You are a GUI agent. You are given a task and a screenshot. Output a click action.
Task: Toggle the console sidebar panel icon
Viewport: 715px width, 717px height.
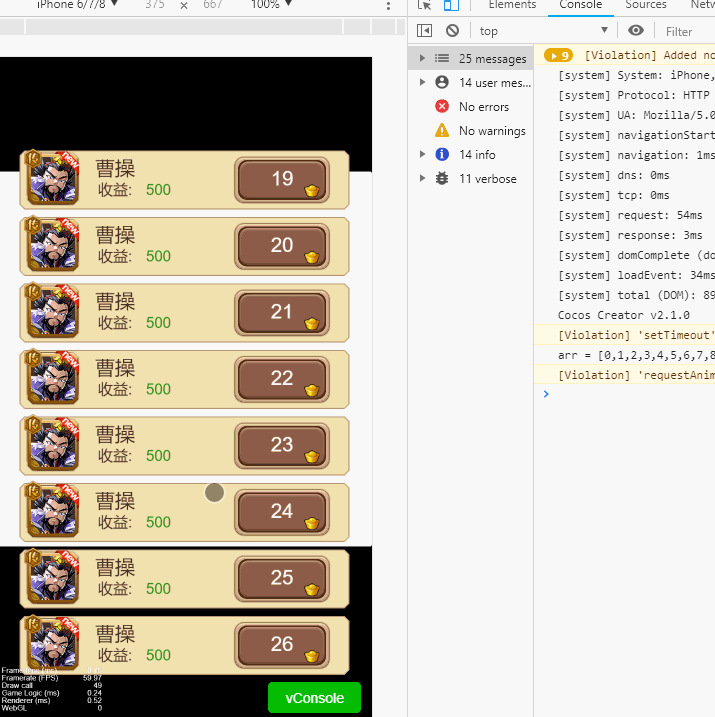tap(424, 31)
